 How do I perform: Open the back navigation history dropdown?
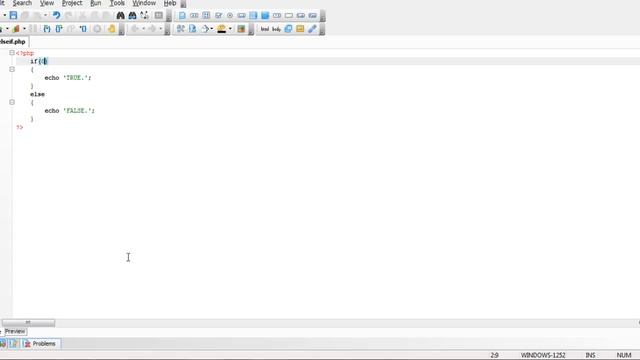pyautogui.click(x=143, y=29)
